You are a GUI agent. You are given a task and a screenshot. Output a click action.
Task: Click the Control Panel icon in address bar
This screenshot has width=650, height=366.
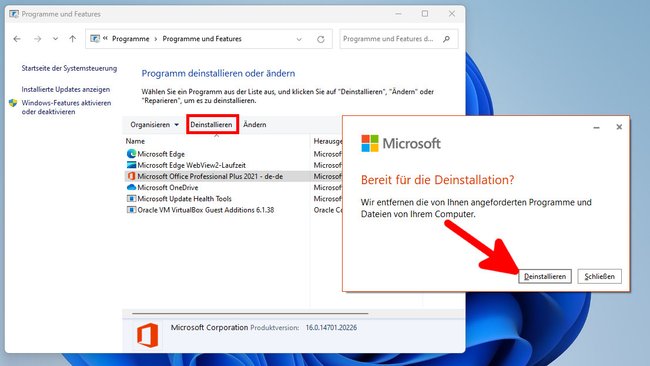pyautogui.click(x=95, y=39)
